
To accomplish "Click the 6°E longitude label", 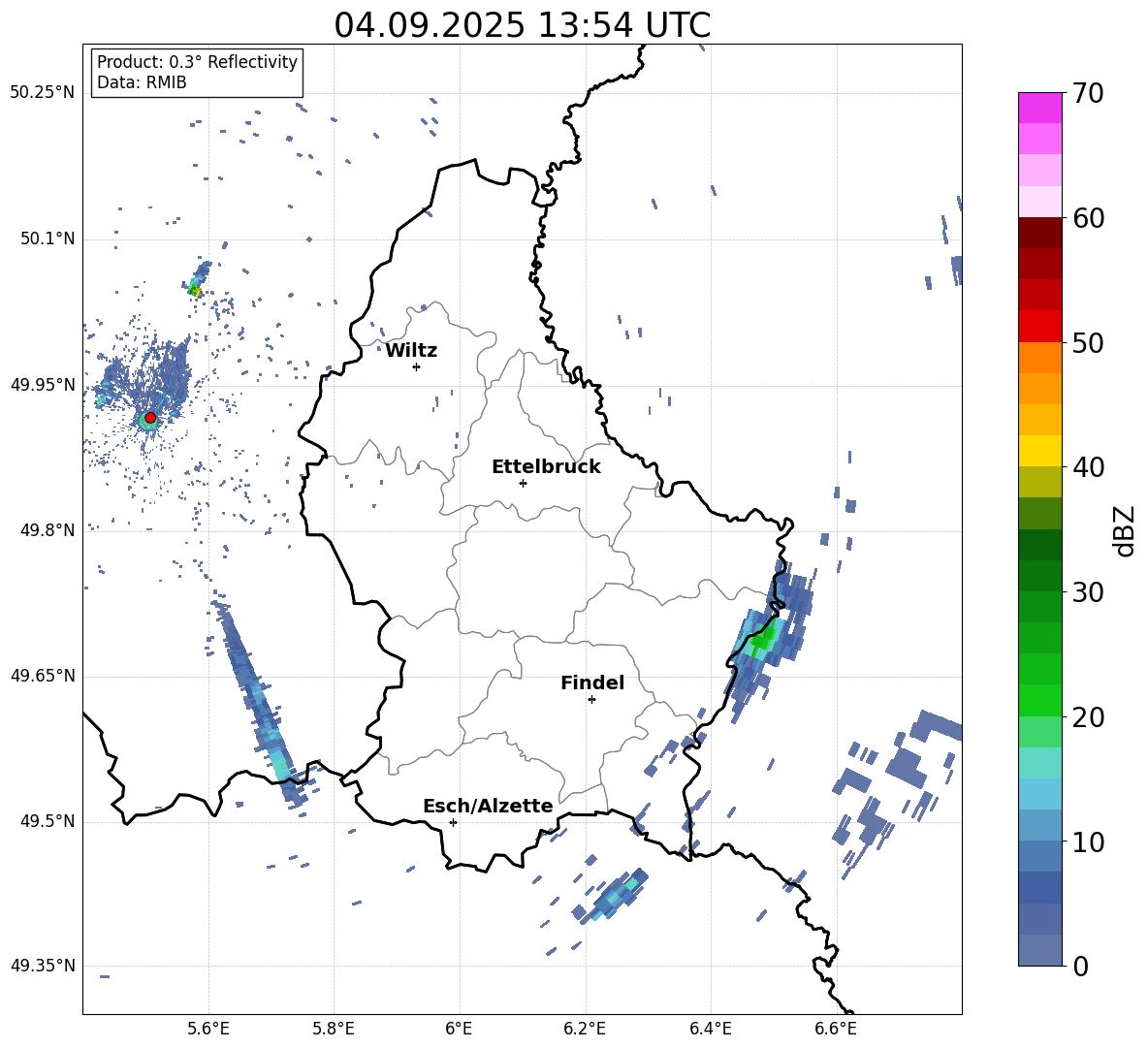I will coord(459,1029).
